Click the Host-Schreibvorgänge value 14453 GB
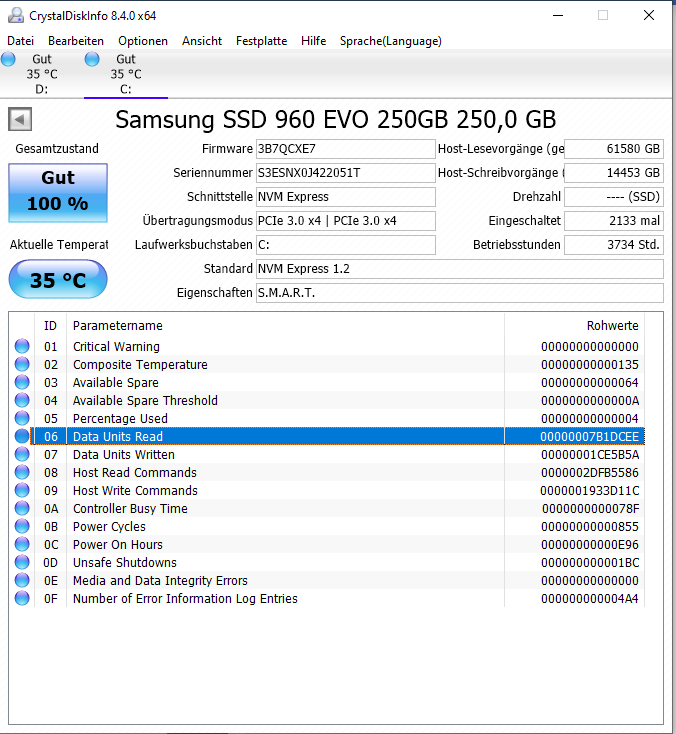This screenshot has height=734, width=676. tap(614, 173)
